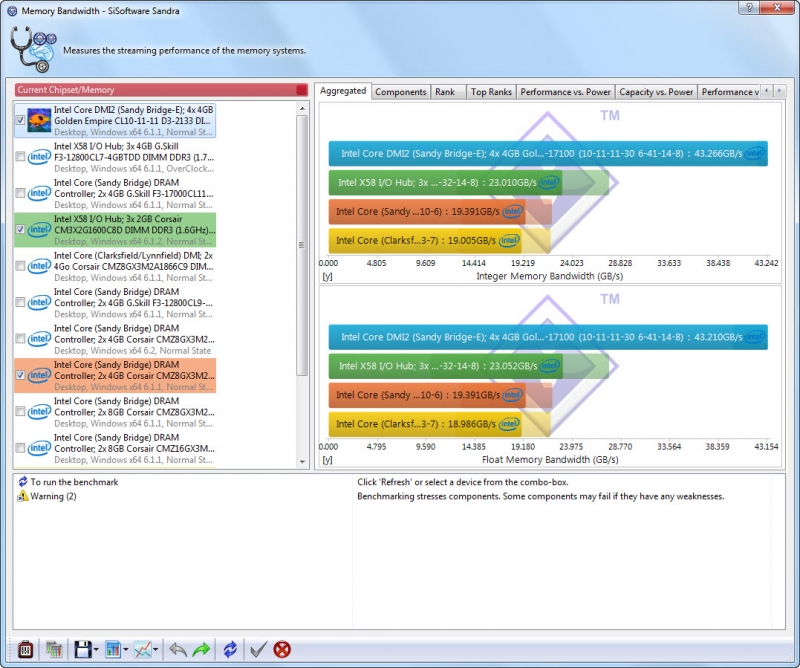Click the gray checkmark OK icon
Viewport: 800px width, 668px height.
[x=258, y=649]
